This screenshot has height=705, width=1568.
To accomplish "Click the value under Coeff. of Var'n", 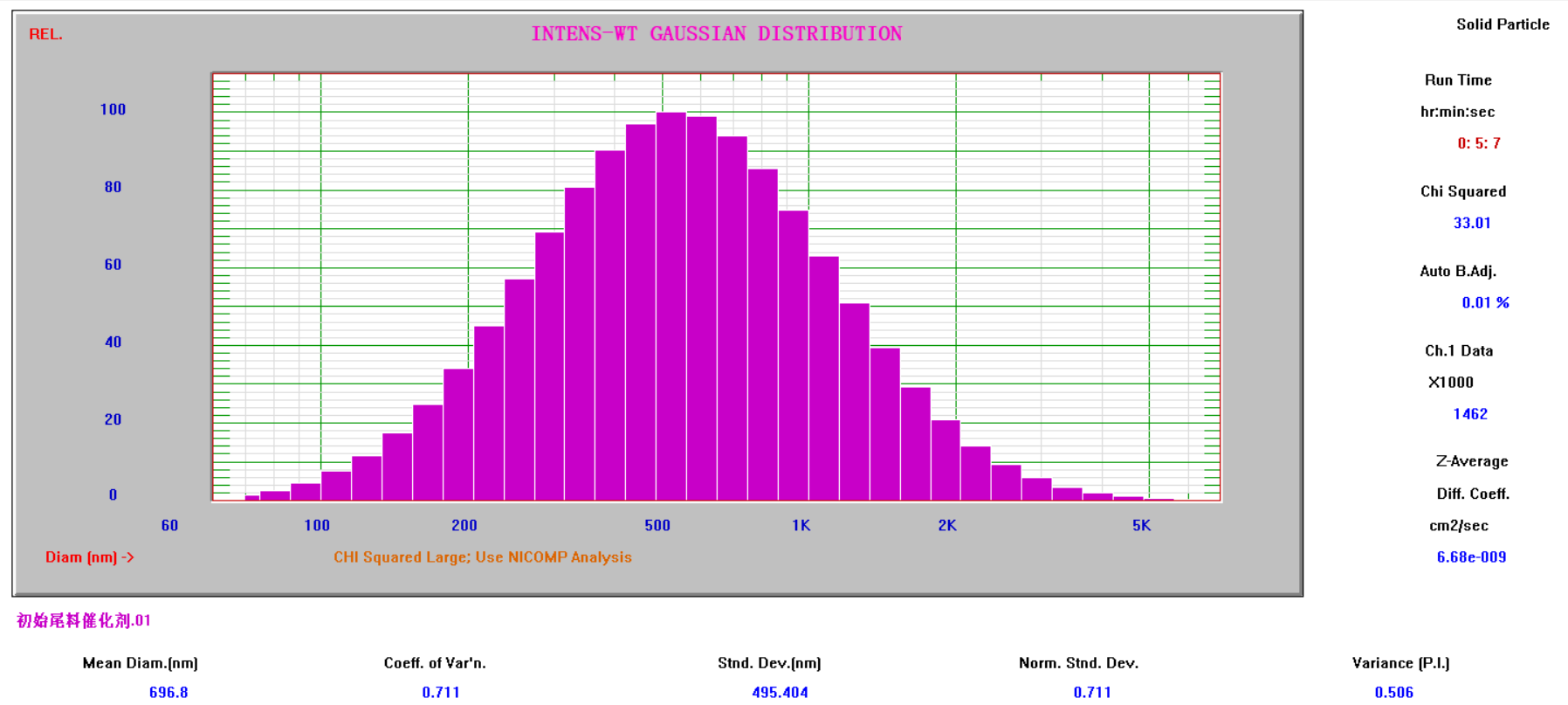I will [x=441, y=692].
